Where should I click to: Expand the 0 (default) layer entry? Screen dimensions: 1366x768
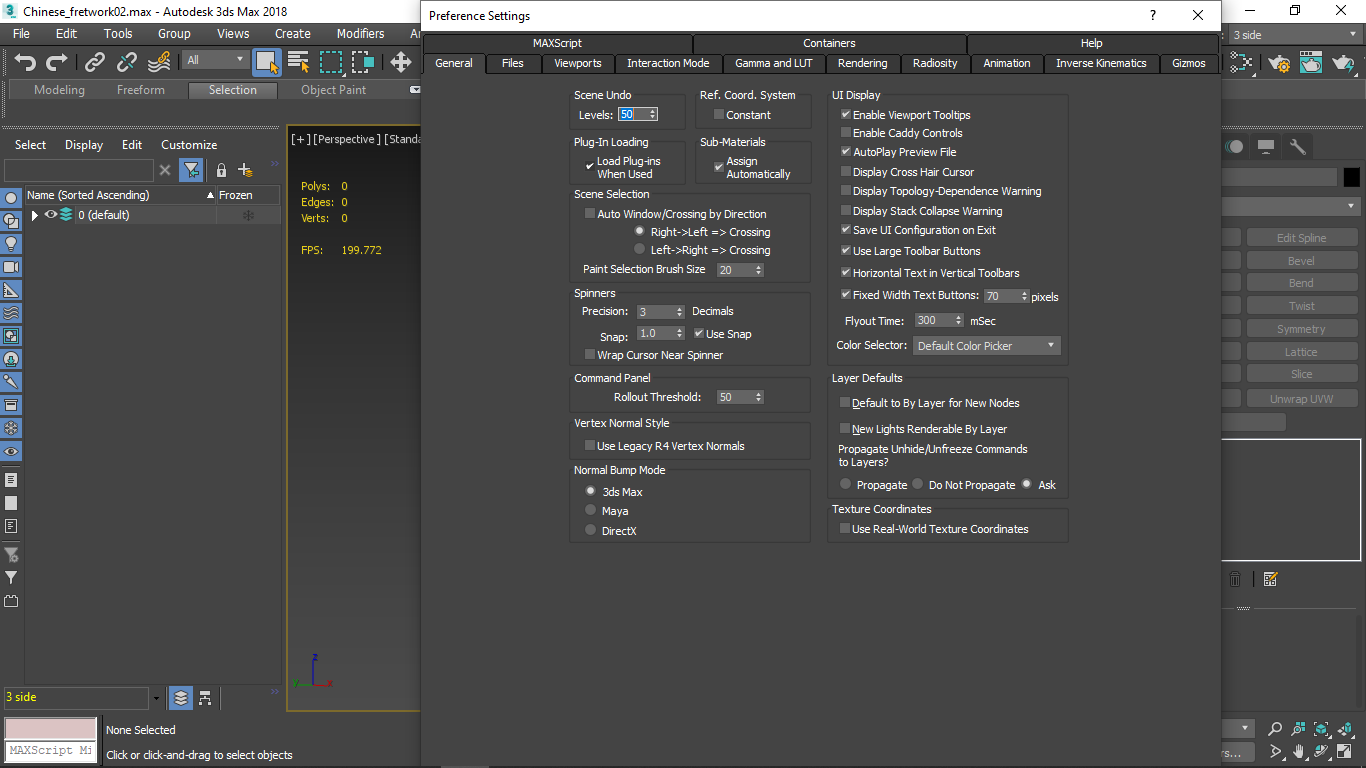[x=33, y=214]
